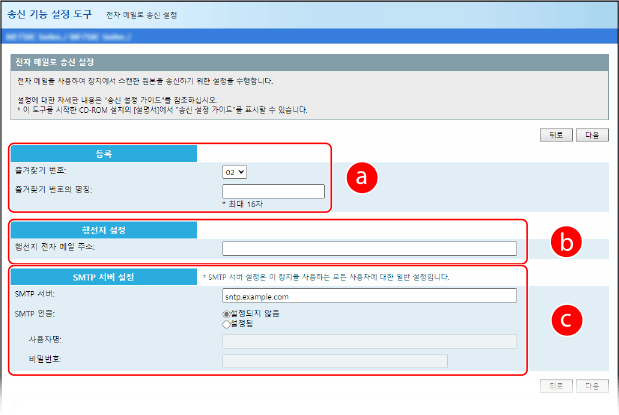This screenshot has width=619, height=415.
Task: Click the destination e-mail address field
Action: pyautogui.click(x=369, y=248)
